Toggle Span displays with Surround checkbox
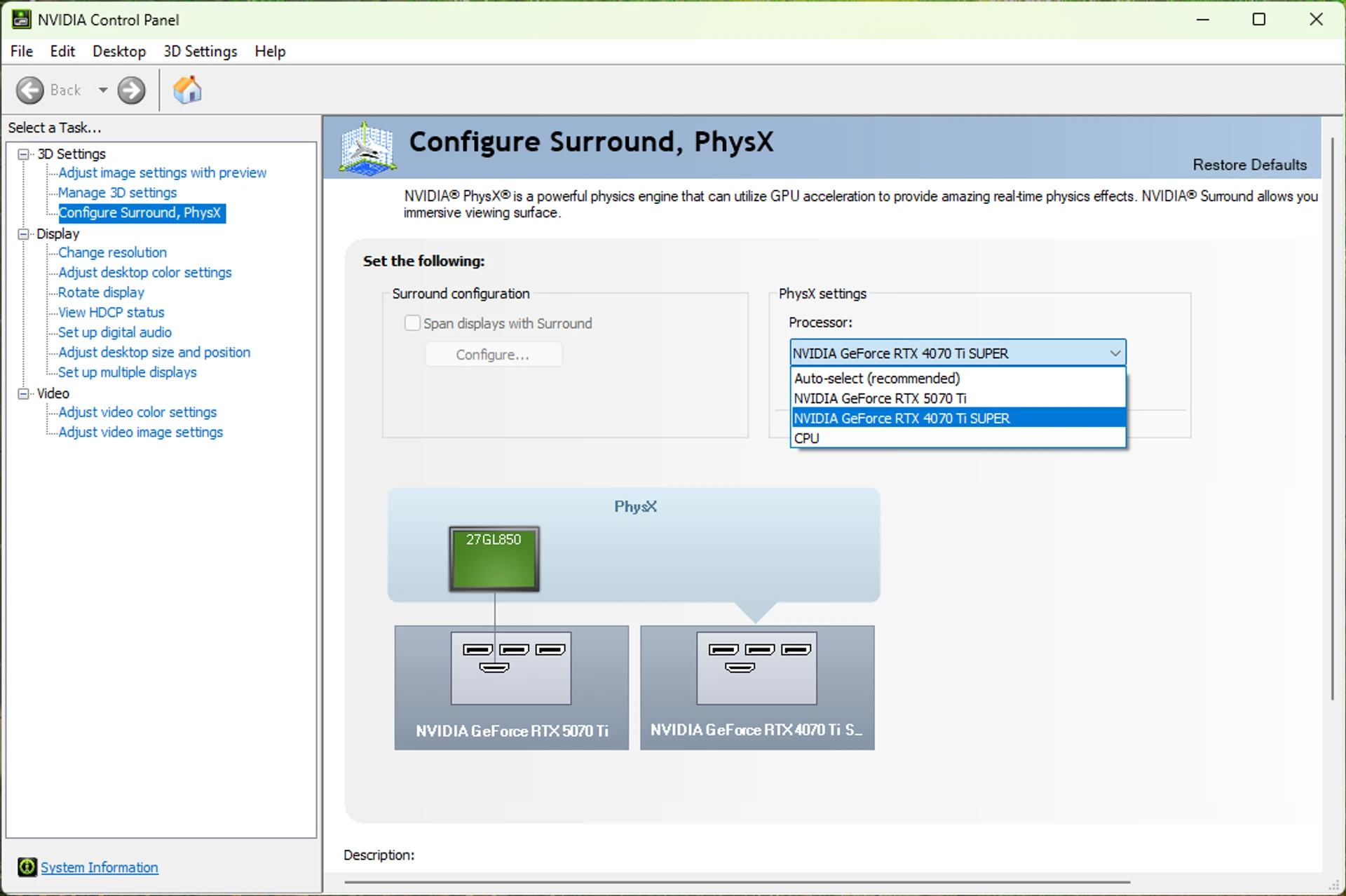The height and width of the screenshot is (896, 1346). (412, 323)
